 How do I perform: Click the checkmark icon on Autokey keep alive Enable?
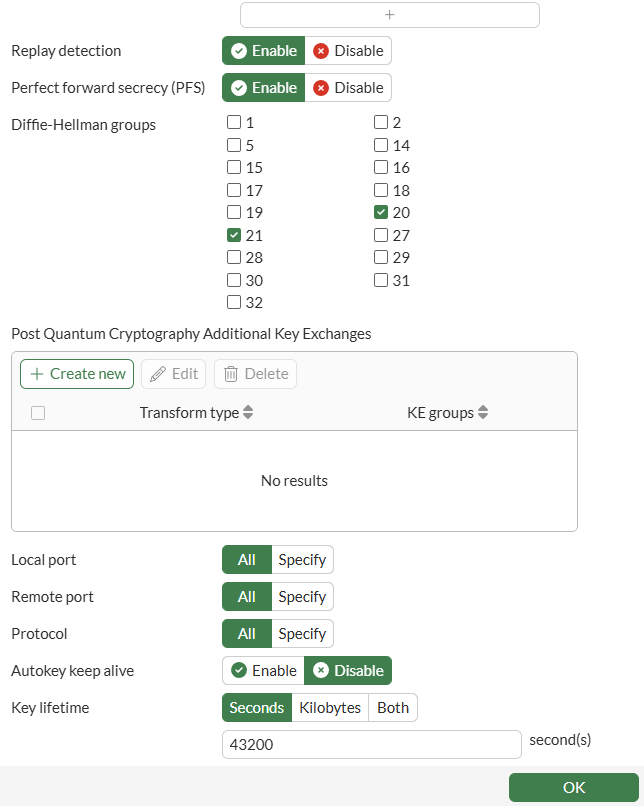pos(237,670)
